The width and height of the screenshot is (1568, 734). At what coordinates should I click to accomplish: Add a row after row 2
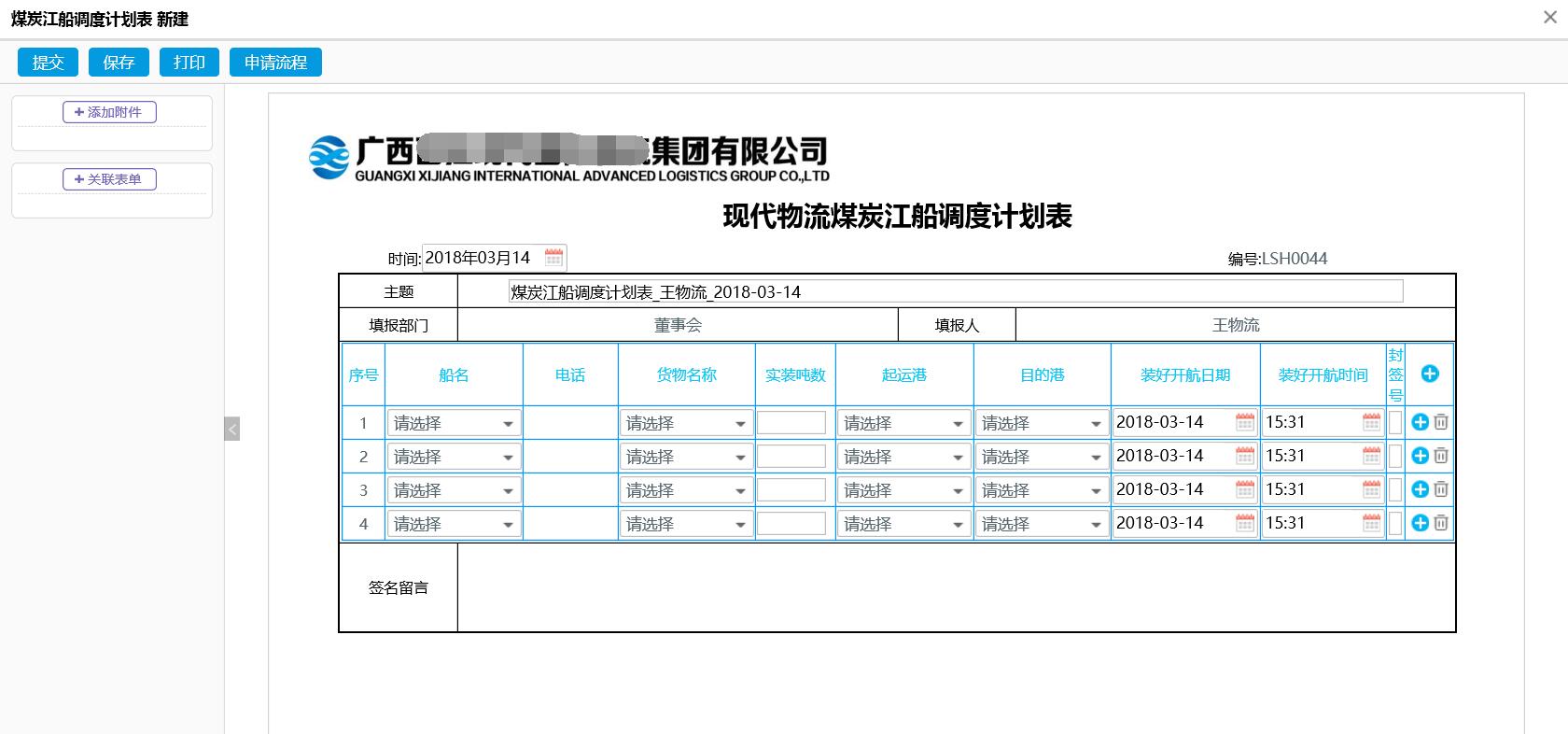[1420, 456]
